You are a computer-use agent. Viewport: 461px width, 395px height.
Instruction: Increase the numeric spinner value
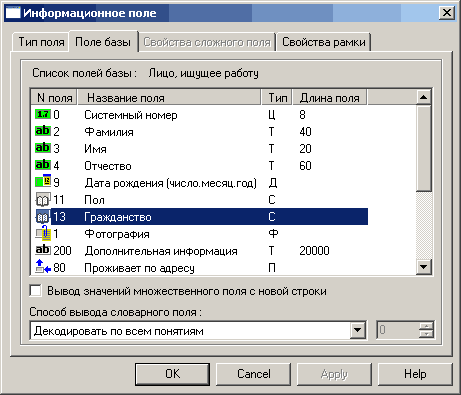(x=426, y=326)
